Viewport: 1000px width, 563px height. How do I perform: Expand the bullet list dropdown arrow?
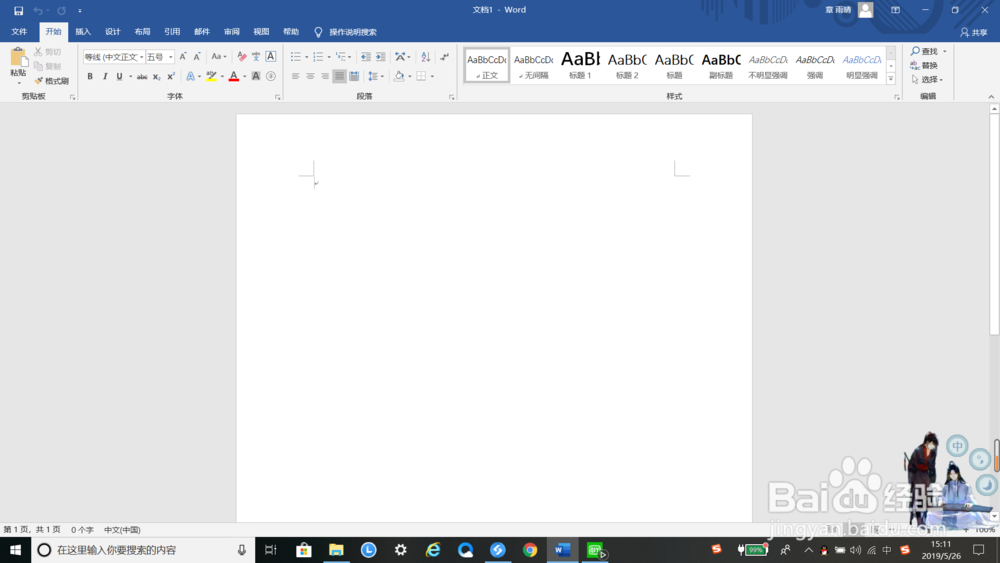[307, 57]
